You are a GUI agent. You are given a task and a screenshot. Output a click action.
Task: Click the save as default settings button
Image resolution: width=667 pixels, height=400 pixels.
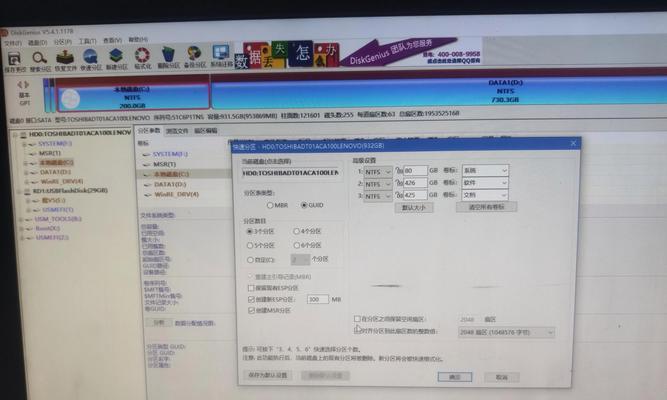(268, 375)
